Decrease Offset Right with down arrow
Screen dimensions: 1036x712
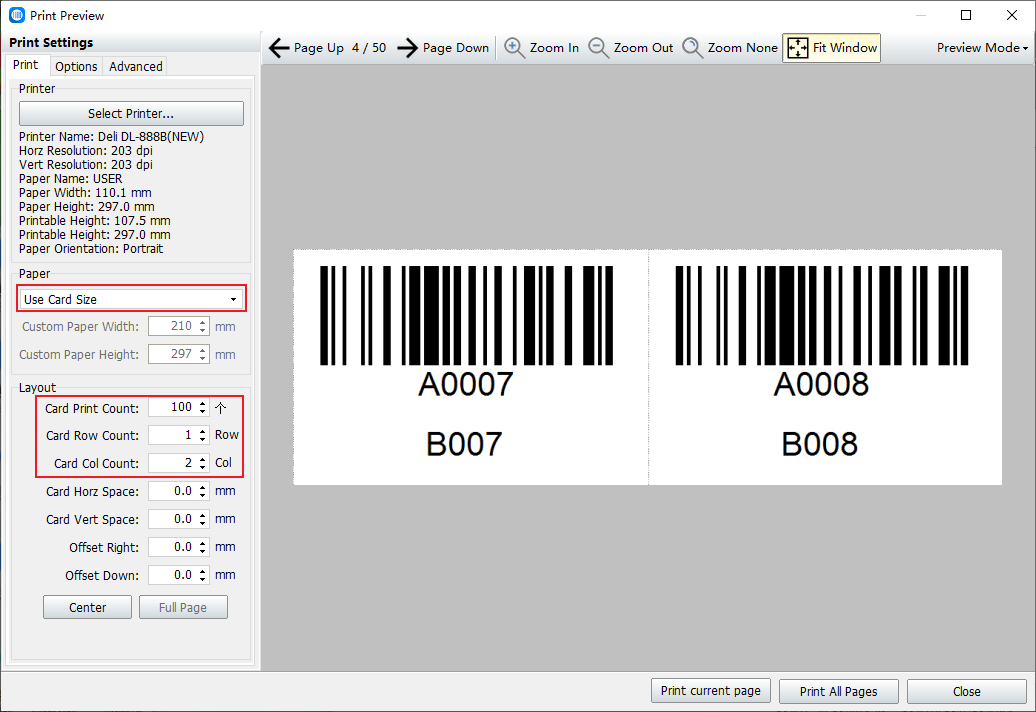(203, 552)
